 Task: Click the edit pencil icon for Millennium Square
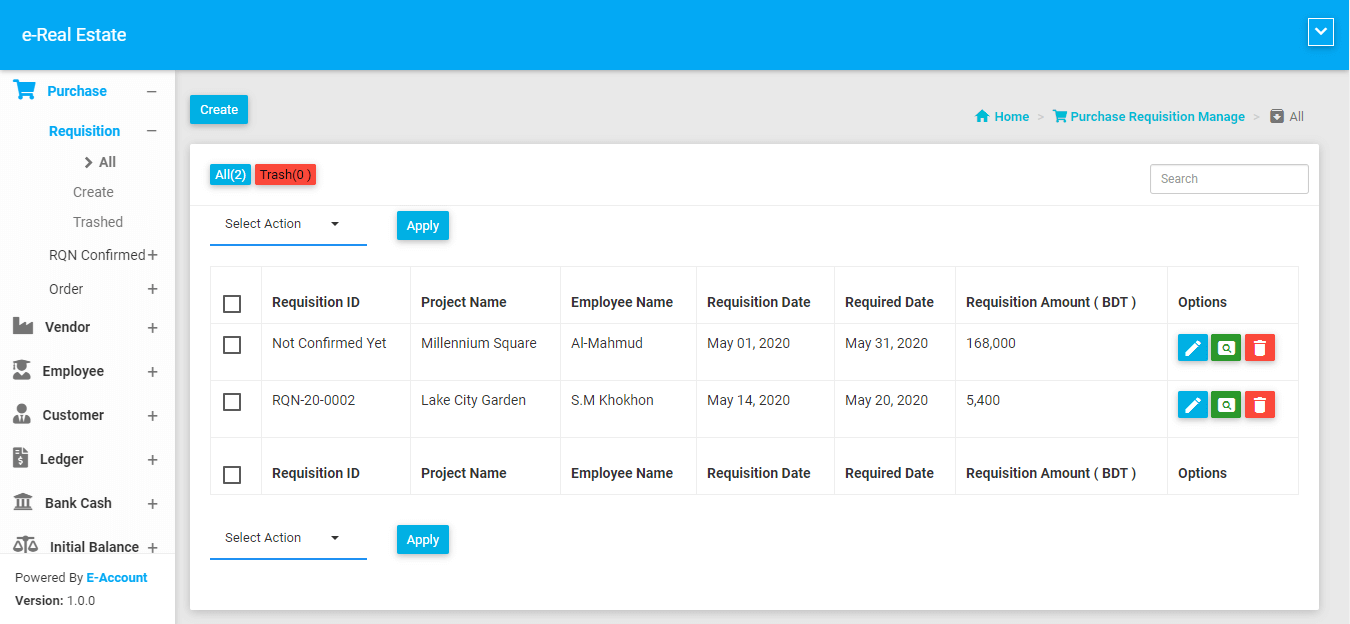[x=1192, y=348]
